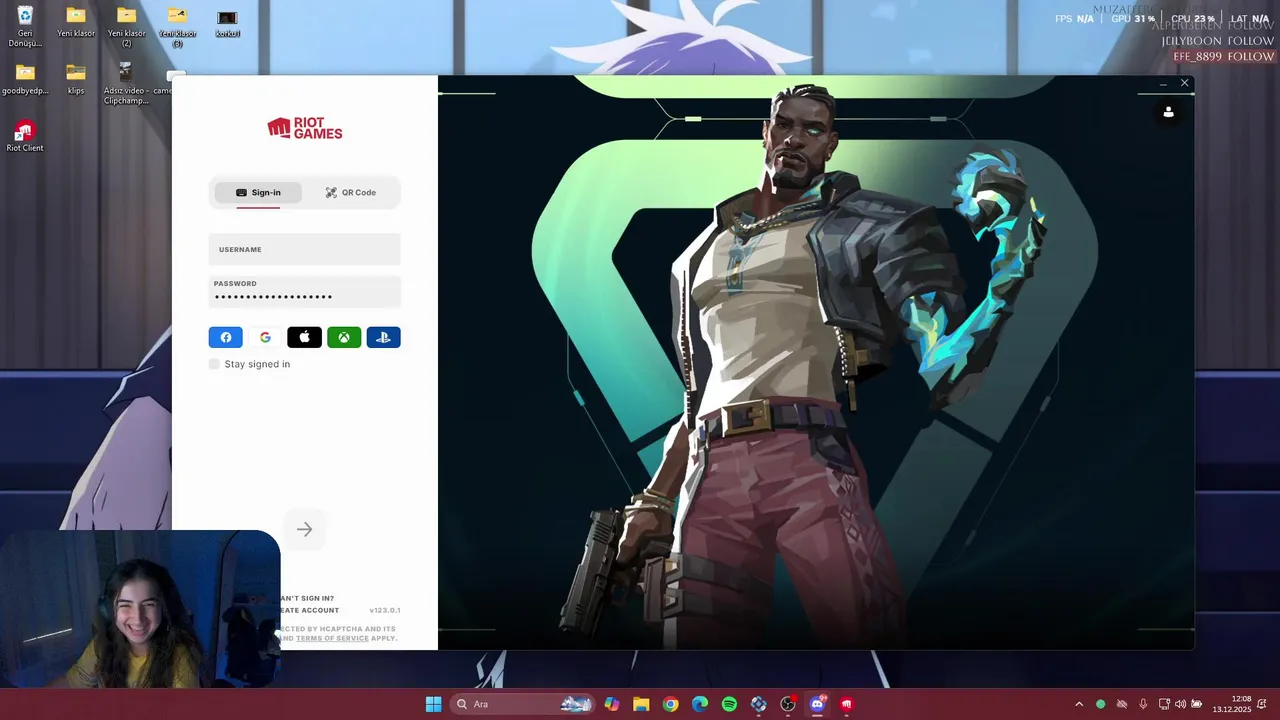Viewport: 1280px width, 720px height.
Task: Select the Adsız video Clipchamp file
Action: 126,84
